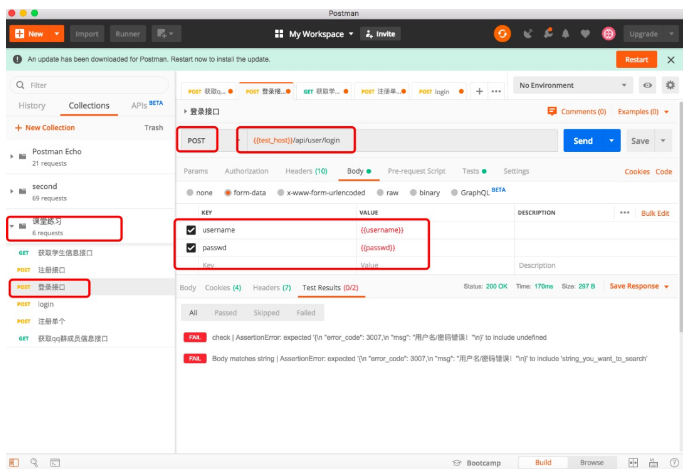
Task: Open Bootcamp in the status bar
Action: coord(477,463)
